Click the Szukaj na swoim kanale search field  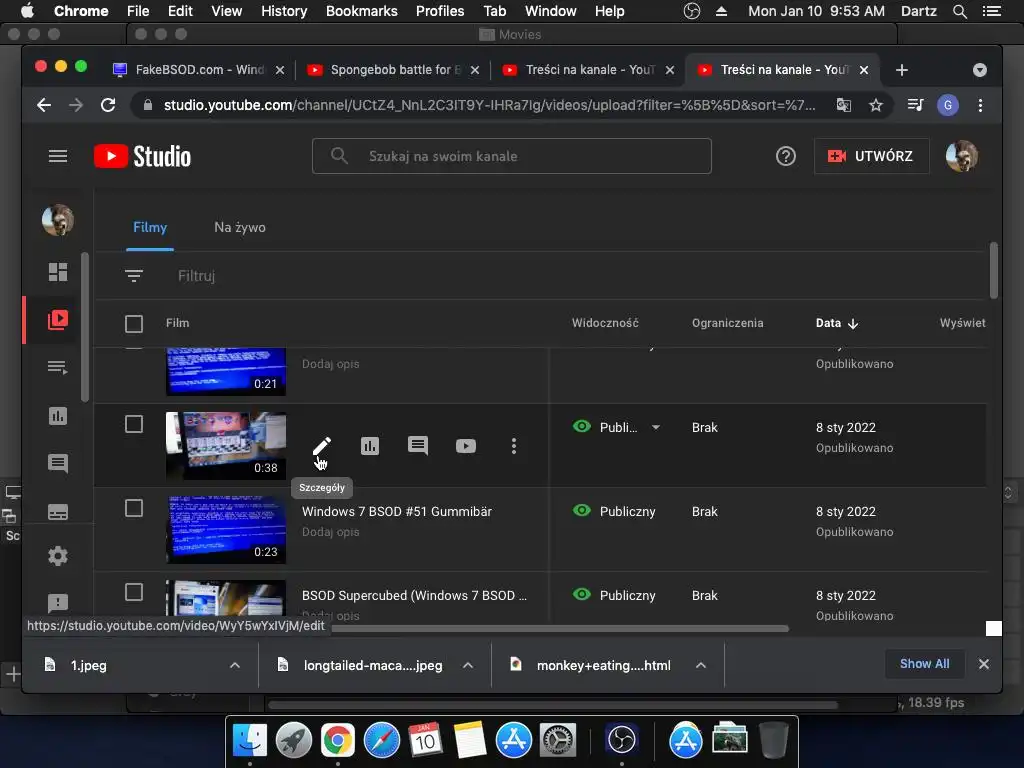click(511, 156)
